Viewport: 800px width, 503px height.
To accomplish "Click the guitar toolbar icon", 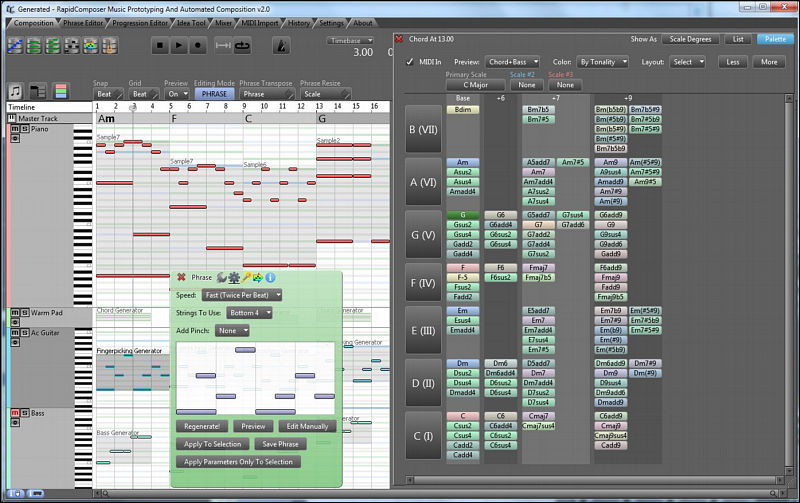I will [x=109, y=46].
